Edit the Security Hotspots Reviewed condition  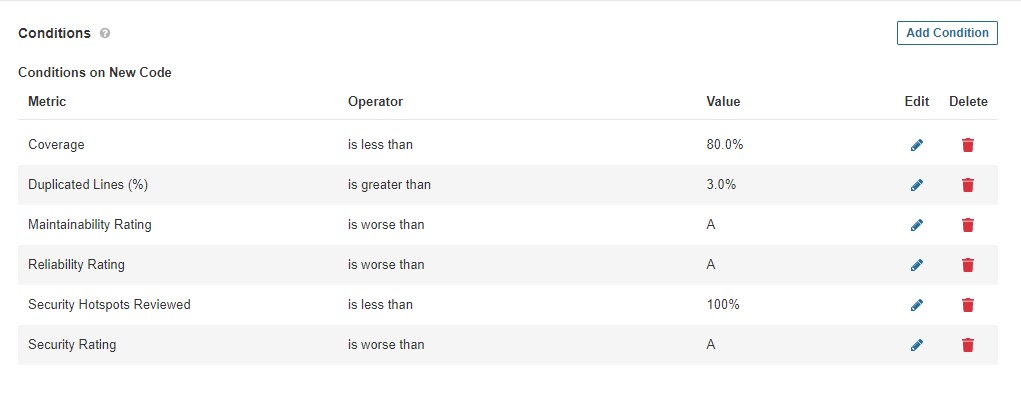coord(917,305)
